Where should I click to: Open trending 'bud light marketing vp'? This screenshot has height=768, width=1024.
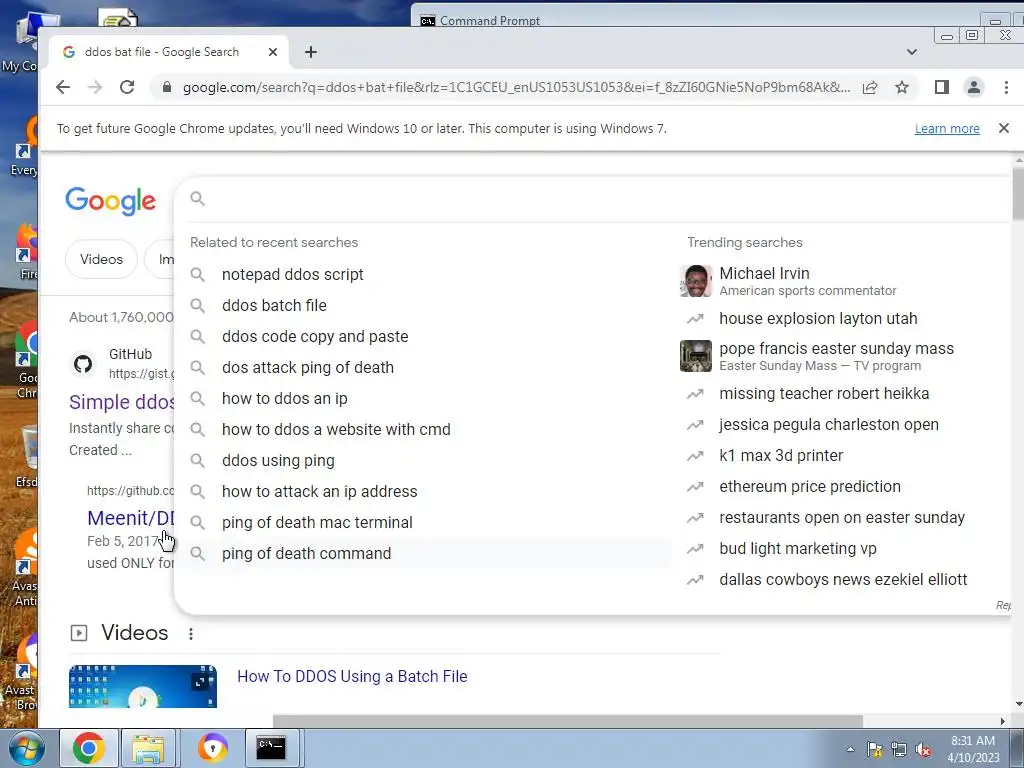coord(797,549)
